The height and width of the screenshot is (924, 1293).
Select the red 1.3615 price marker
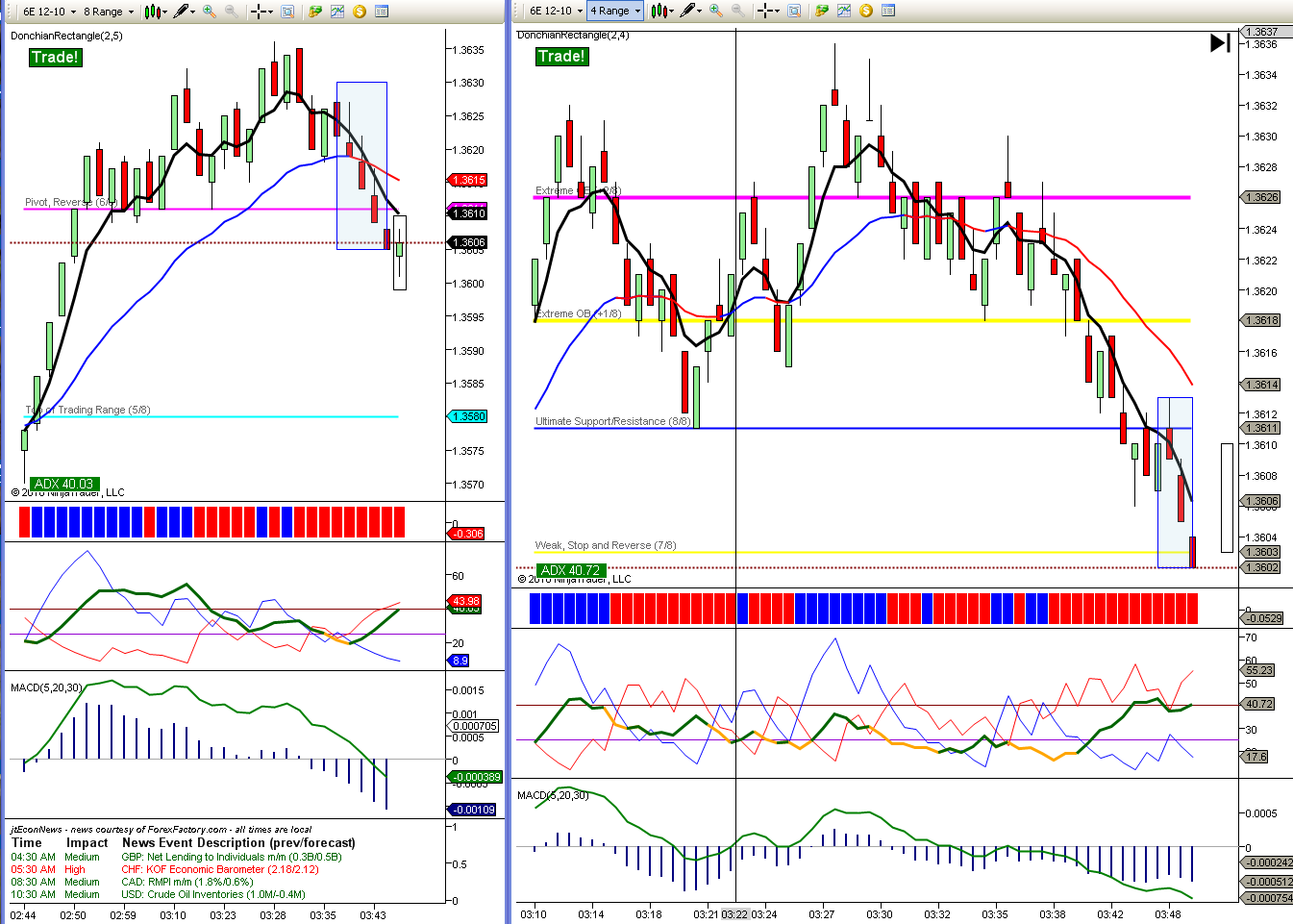[468, 180]
